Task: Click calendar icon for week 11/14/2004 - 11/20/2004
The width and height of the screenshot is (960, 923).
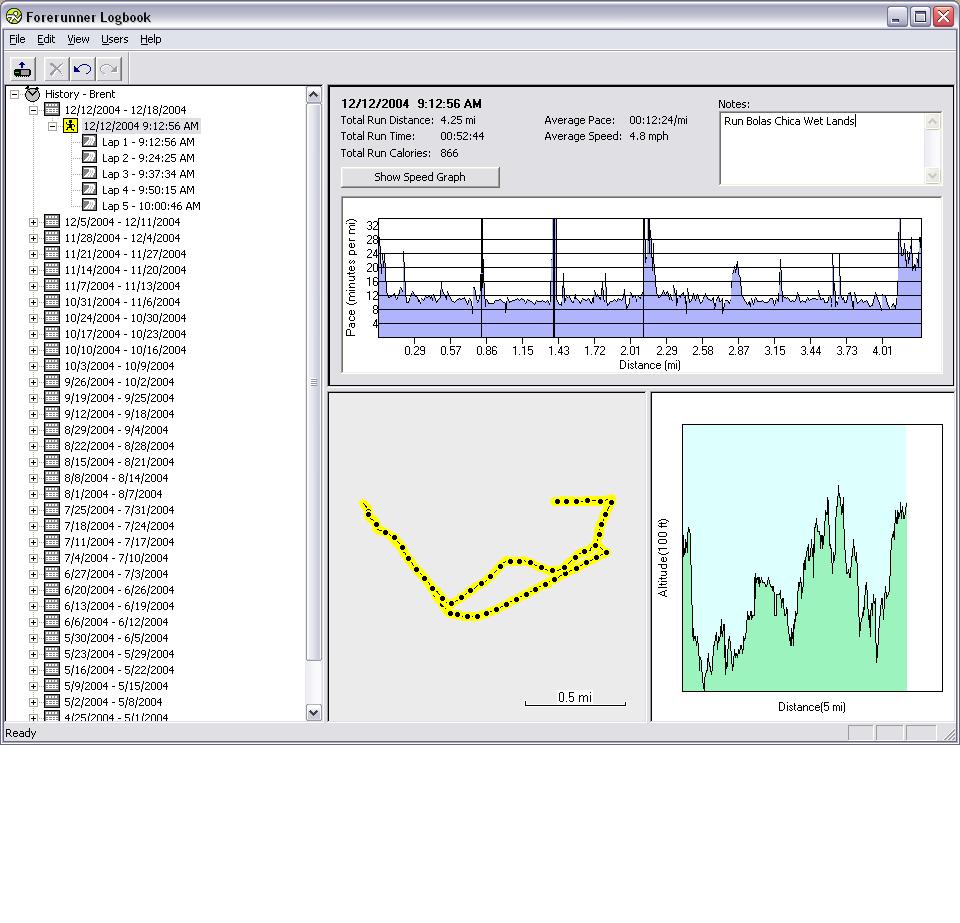Action: tap(52, 269)
